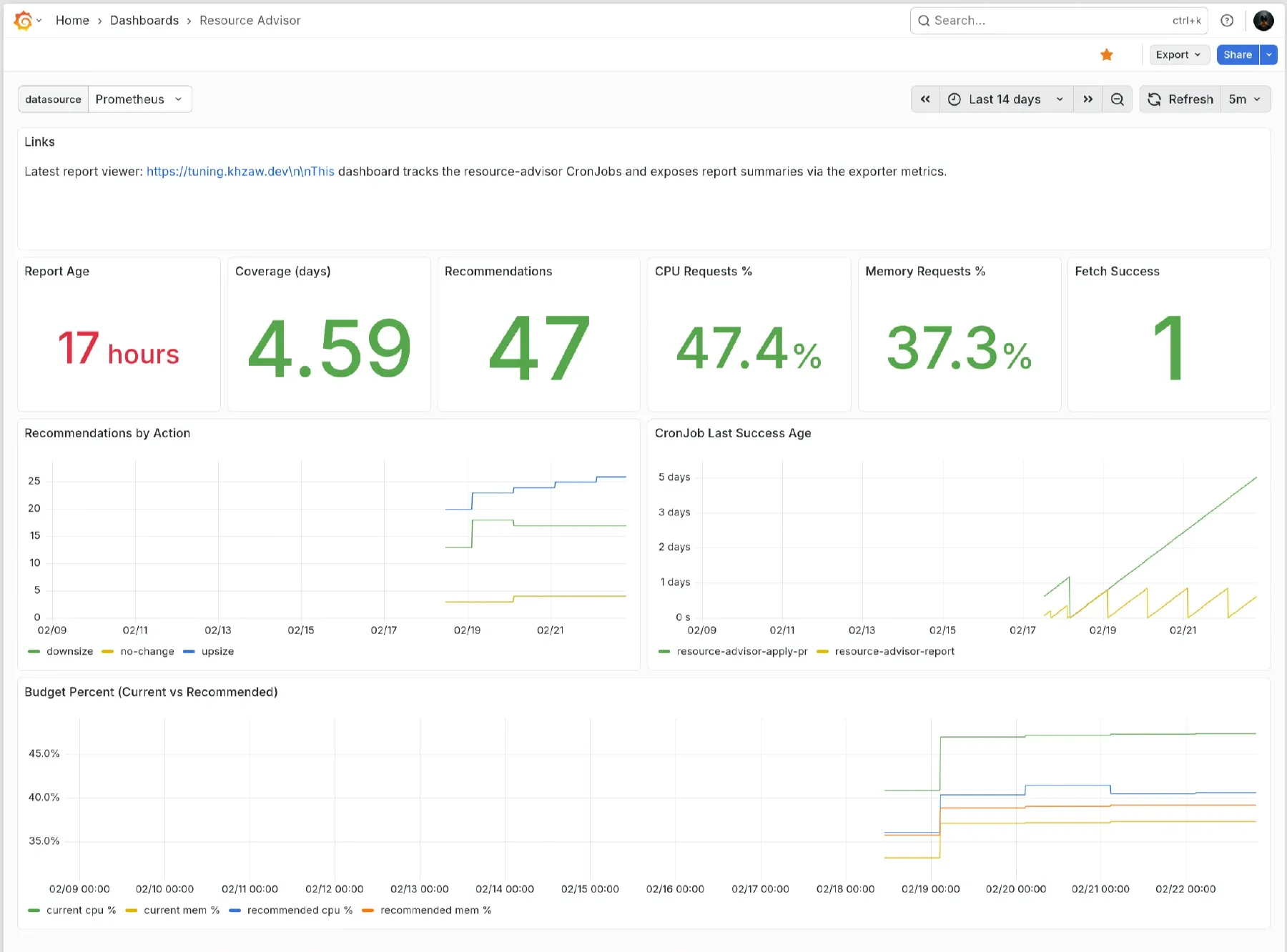Viewport: 1287px width, 952px height.
Task: Shift time range forward with double-right chevron
Action: (1088, 99)
